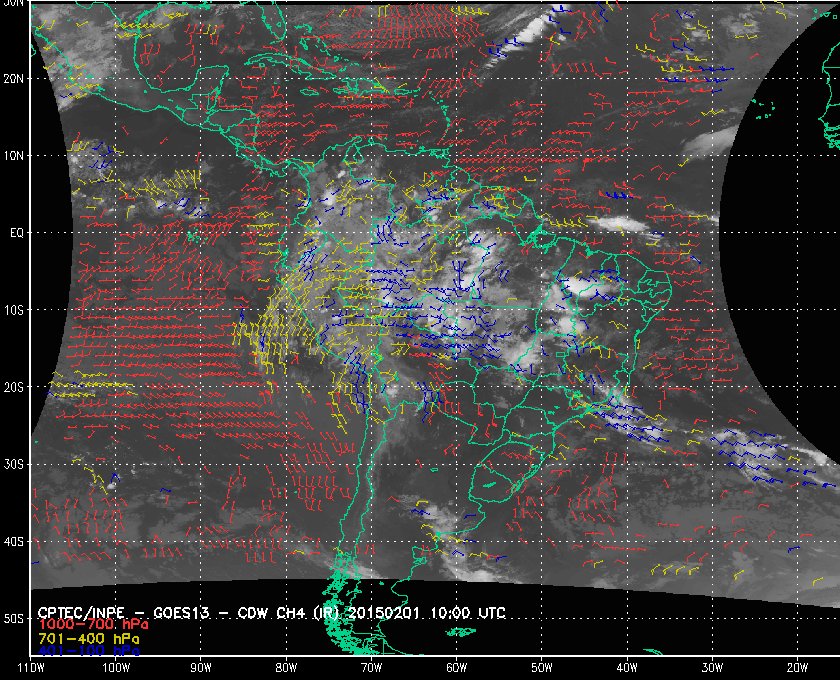Click the 40W longitude label
This screenshot has width=840, height=680.
pyautogui.click(x=627, y=668)
